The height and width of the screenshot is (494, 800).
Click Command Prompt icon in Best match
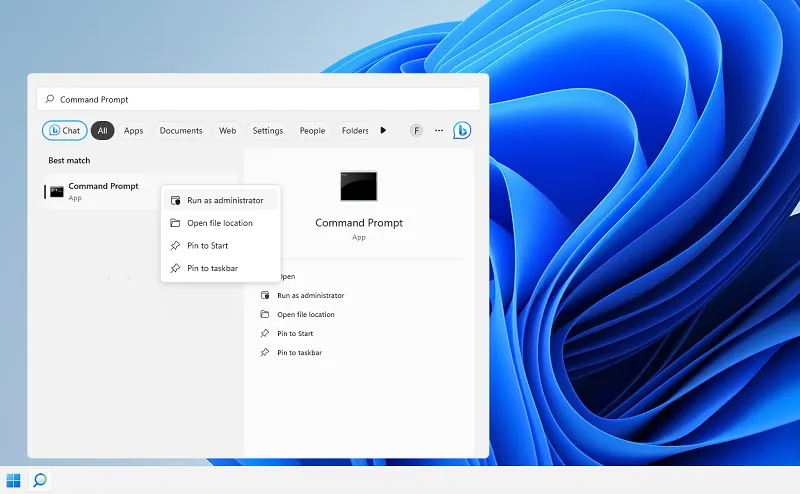click(x=57, y=192)
